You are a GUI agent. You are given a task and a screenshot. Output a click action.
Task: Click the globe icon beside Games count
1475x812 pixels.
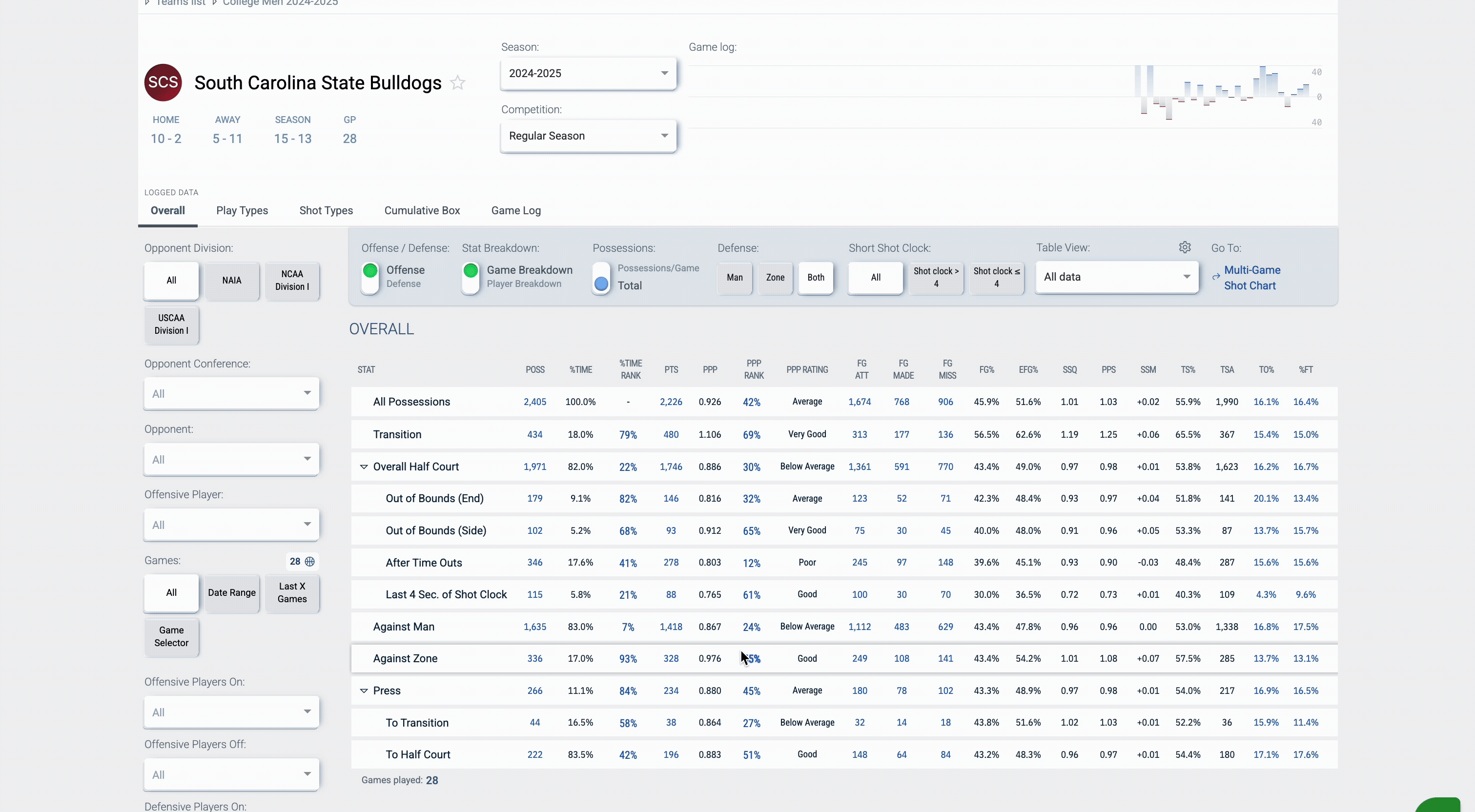coord(310,561)
